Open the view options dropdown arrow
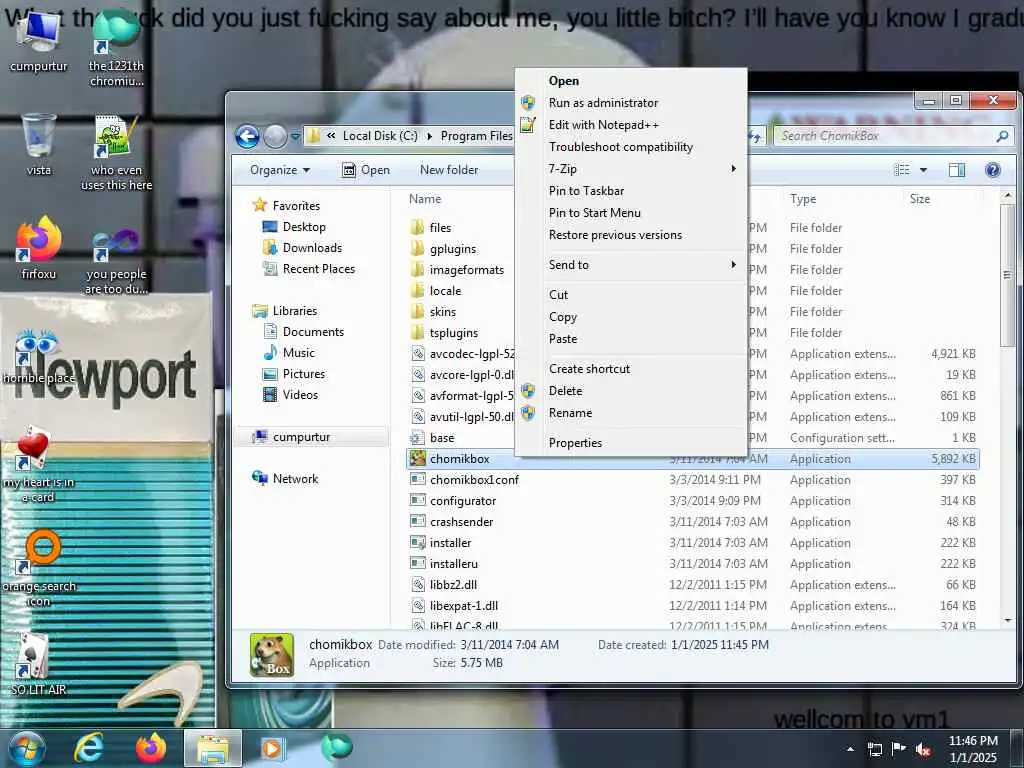Screen dimensions: 1024x768 [923, 170]
